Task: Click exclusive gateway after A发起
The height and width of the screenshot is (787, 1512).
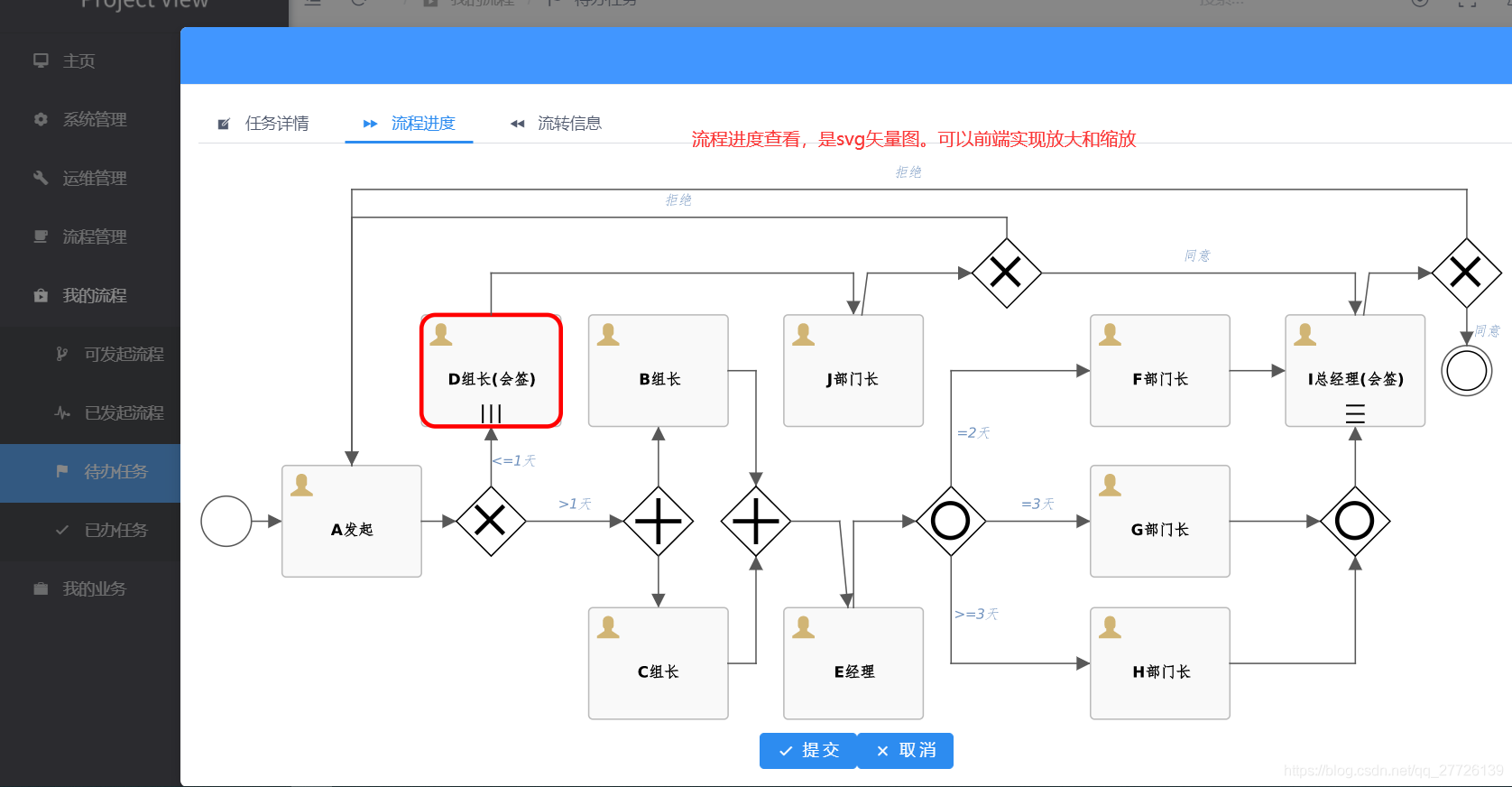Action: click(x=491, y=521)
